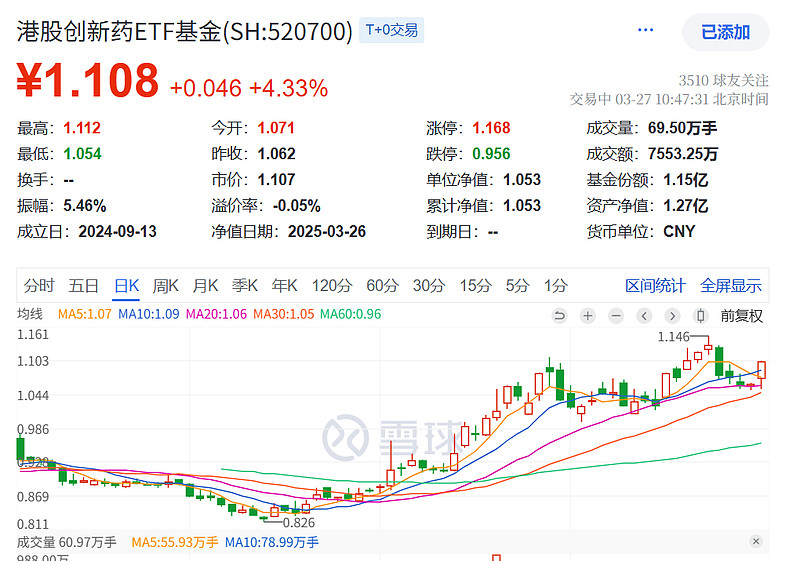Click the 昨收 value 1.062
This screenshot has height=561, width=800.
pyautogui.click(x=277, y=154)
